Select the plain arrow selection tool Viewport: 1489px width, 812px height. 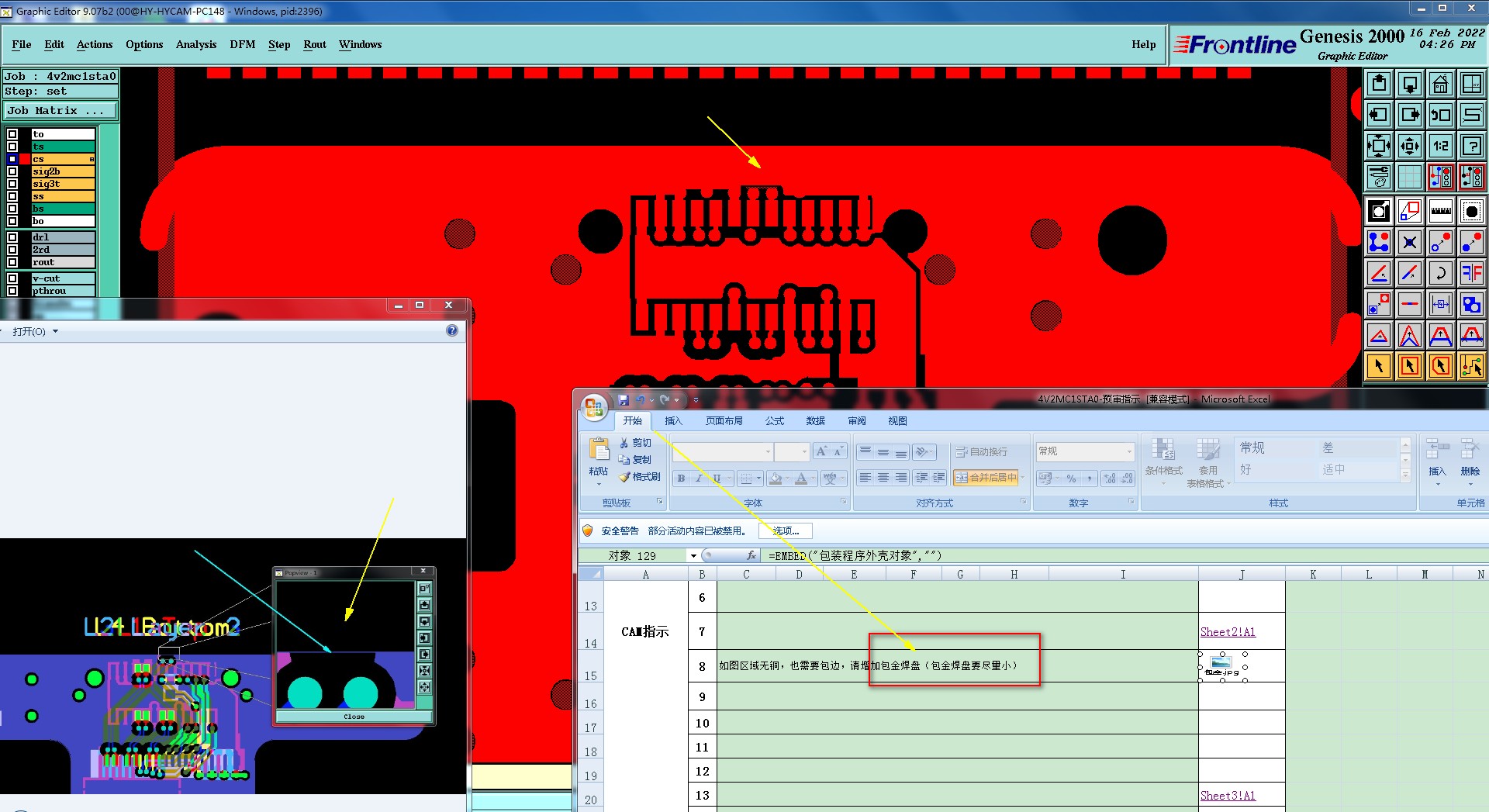(1379, 366)
